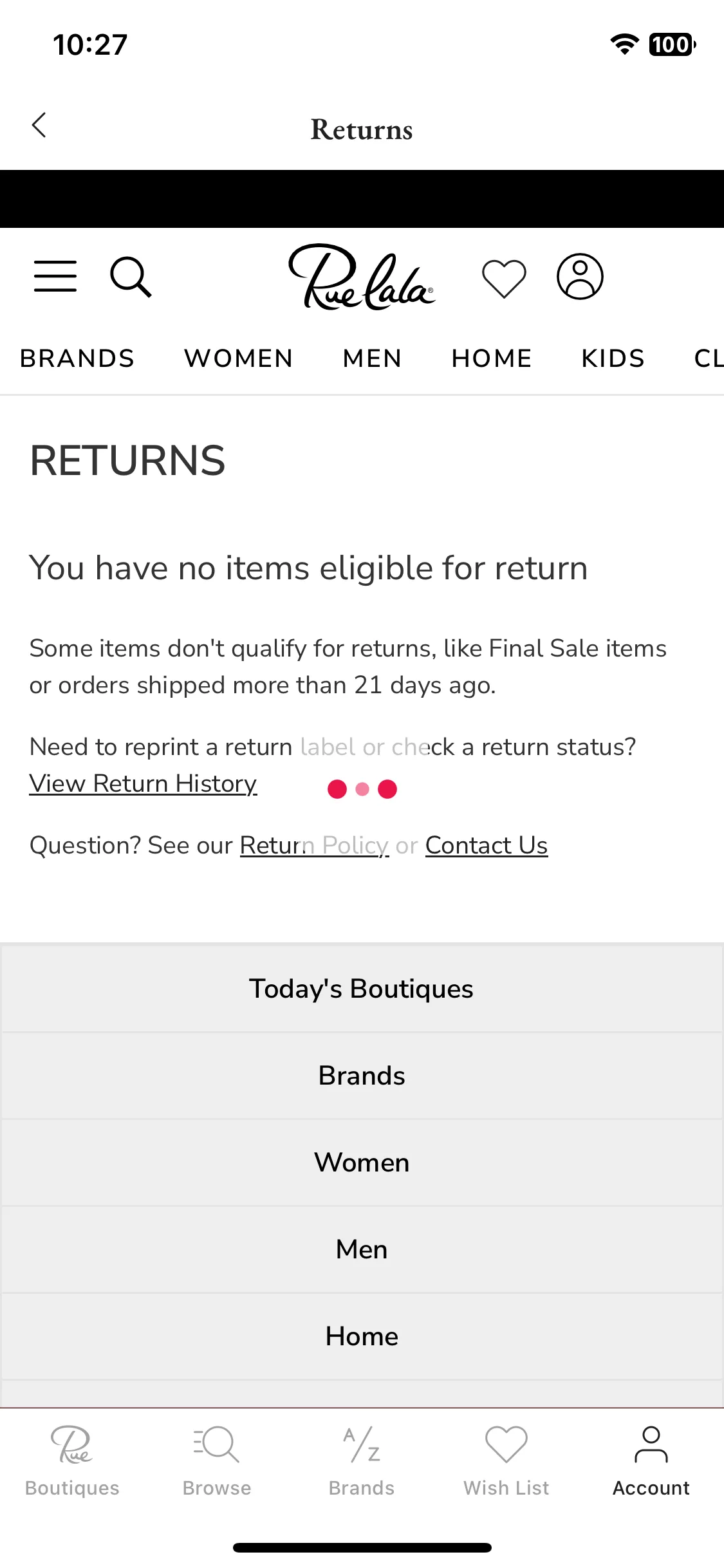The image size is (724, 1568).
Task: Open the View Return History link
Action: (x=144, y=784)
